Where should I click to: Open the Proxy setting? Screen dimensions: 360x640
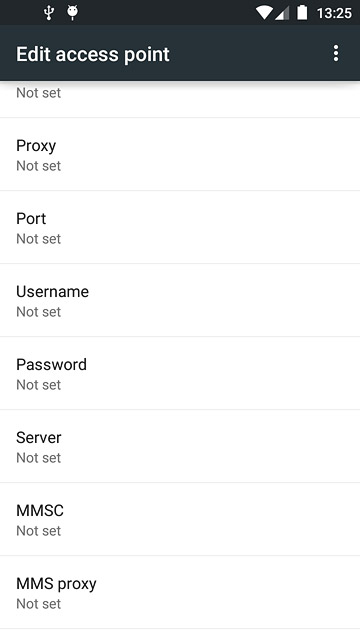point(180,154)
